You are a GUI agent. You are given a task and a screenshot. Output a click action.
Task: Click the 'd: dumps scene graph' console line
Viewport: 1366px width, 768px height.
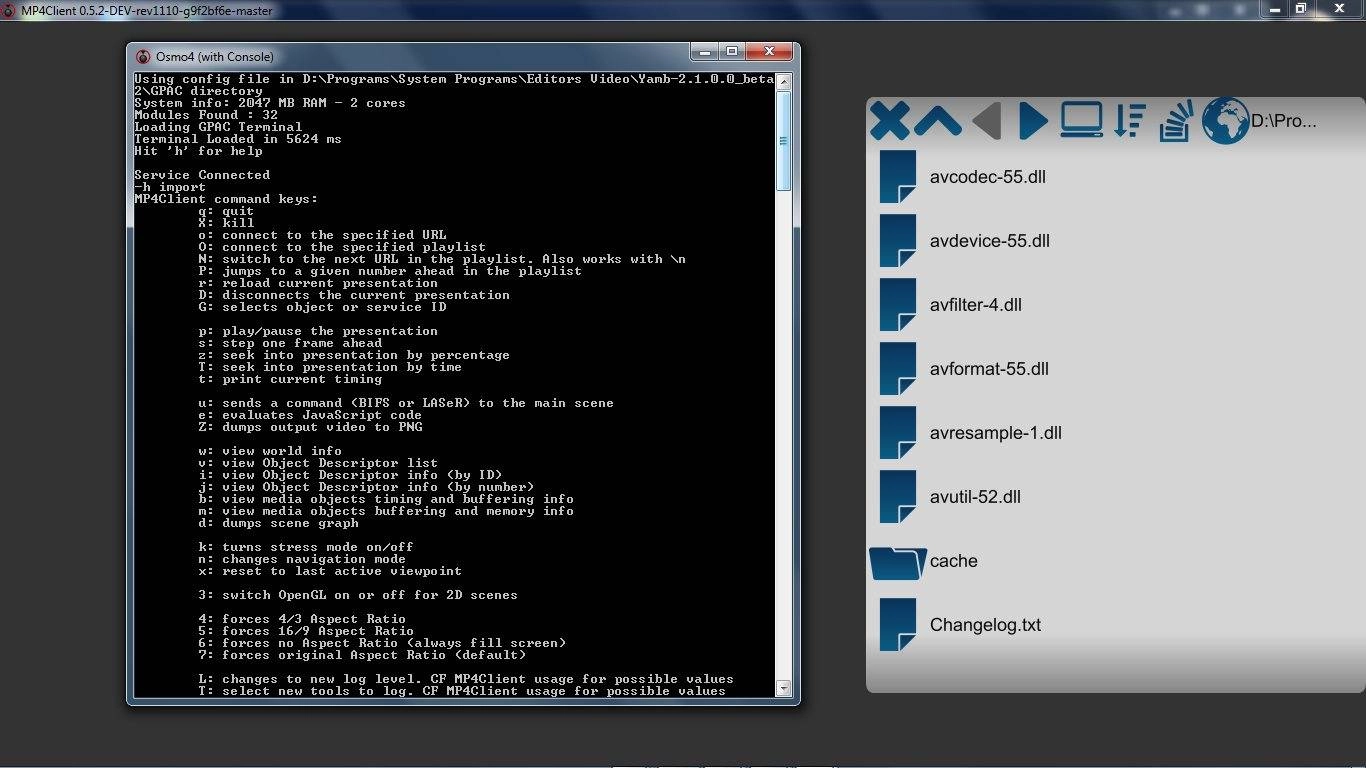tap(278, 523)
